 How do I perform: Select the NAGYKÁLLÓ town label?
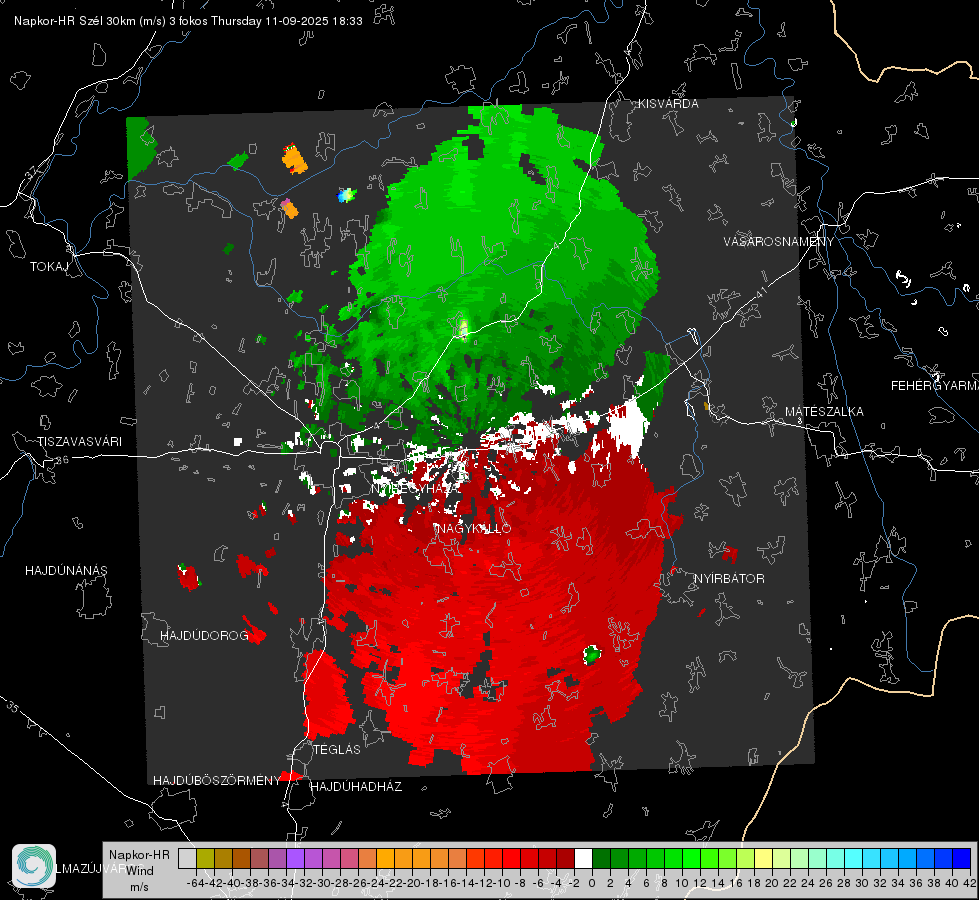[473, 528]
